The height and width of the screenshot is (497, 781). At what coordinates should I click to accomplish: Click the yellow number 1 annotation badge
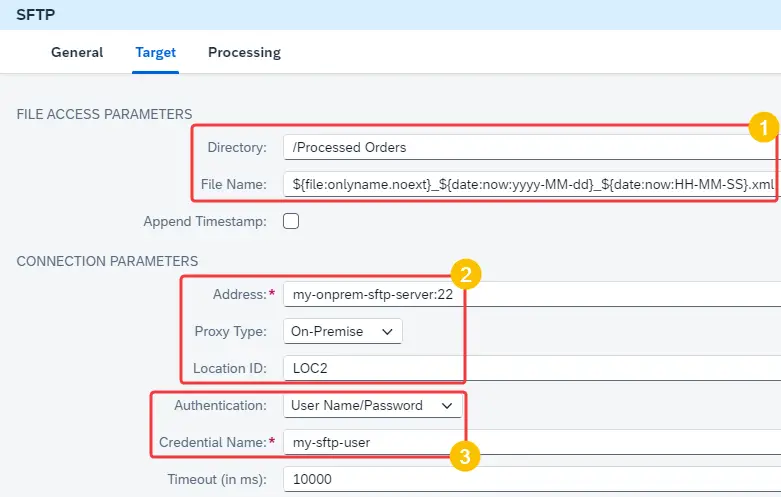tap(764, 127)
